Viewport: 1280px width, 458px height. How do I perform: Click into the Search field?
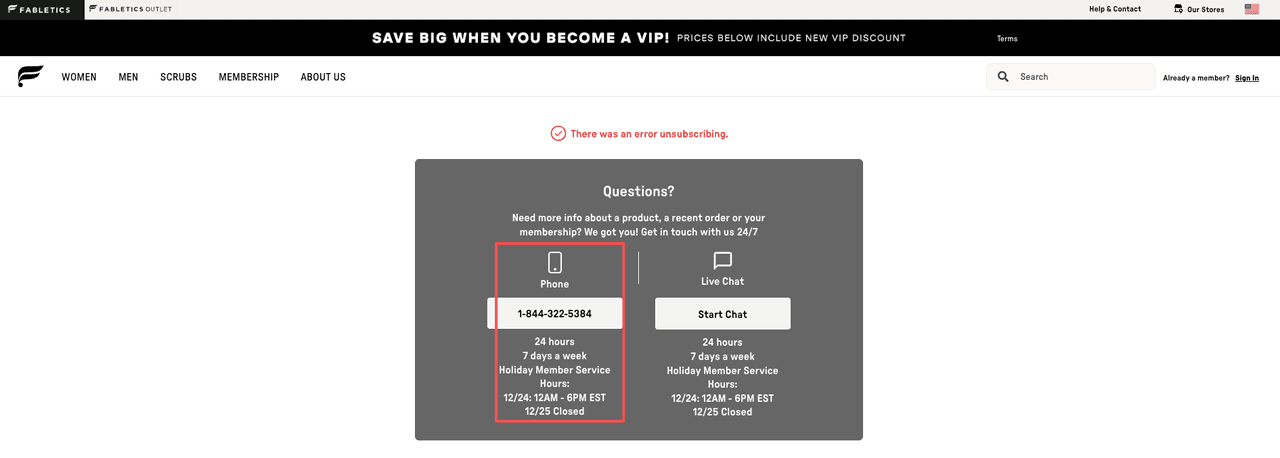[1080, 77]
